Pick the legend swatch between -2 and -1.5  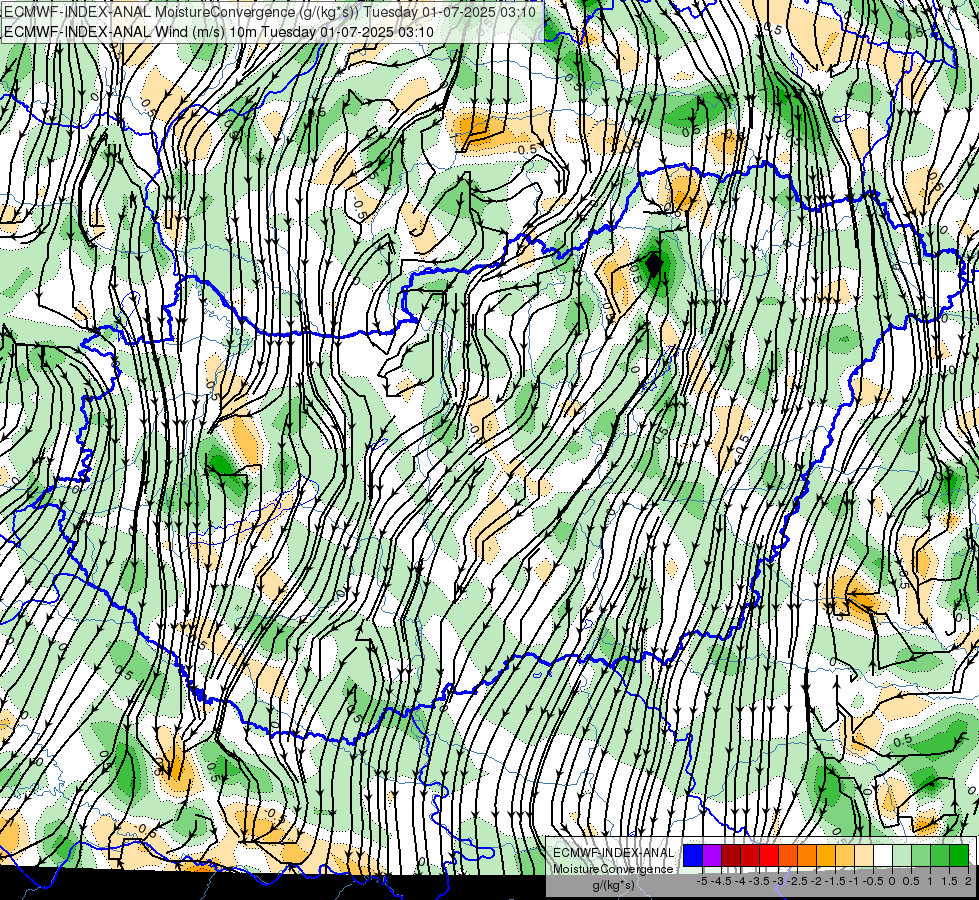coord(826,855)
